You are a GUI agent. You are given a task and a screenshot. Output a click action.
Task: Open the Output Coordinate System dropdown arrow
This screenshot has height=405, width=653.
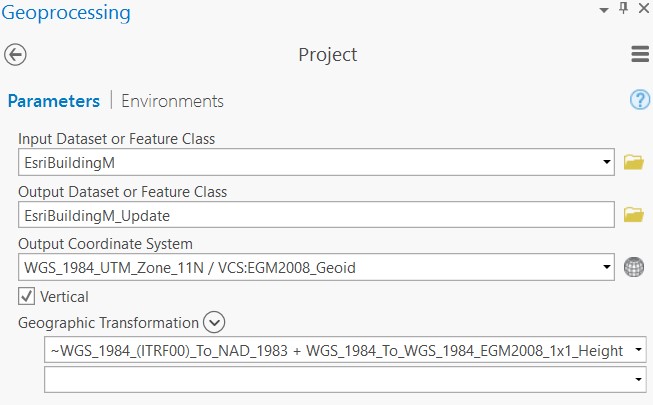[607, 267]
